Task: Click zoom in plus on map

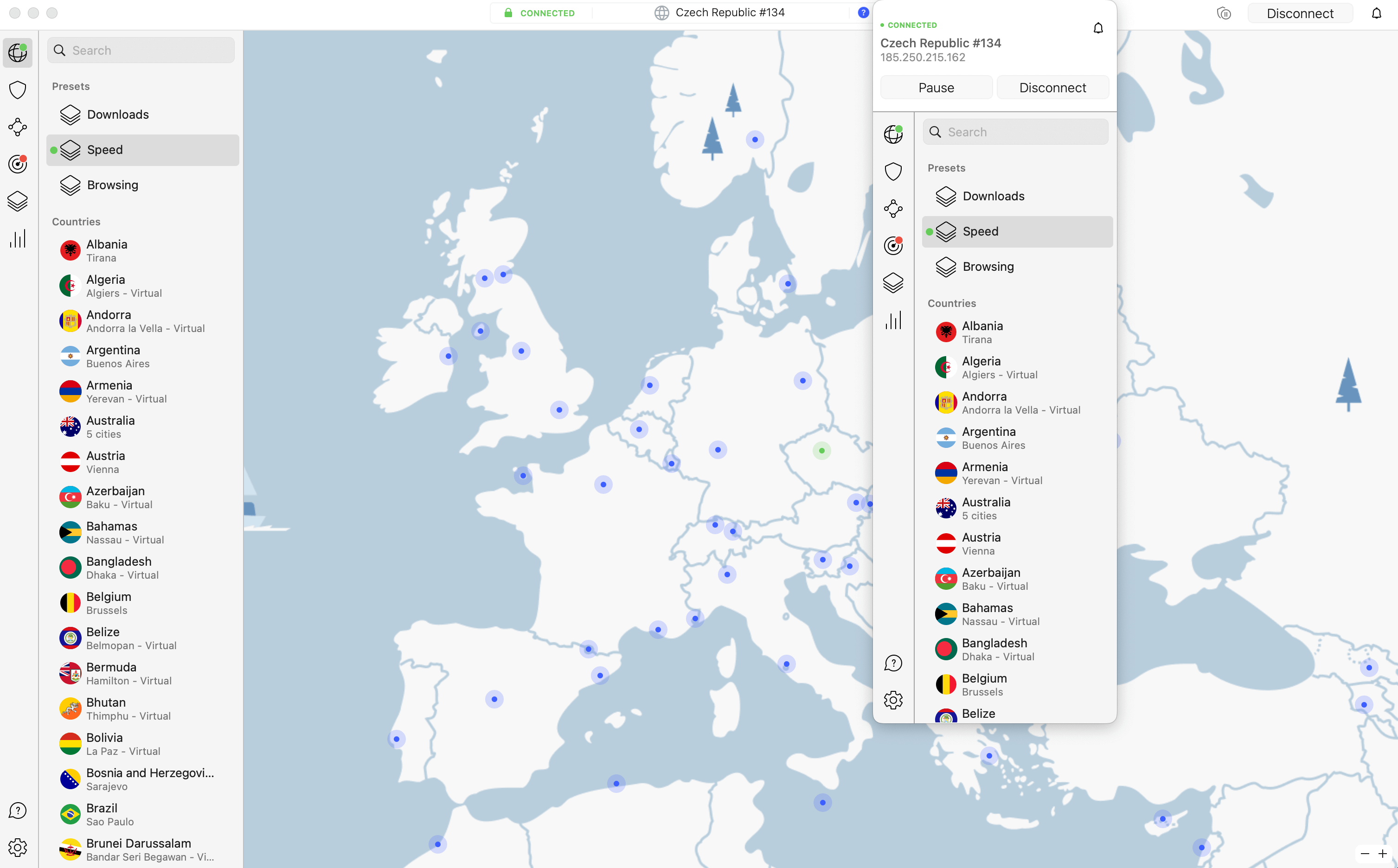Action: [x=1383, y=854]
